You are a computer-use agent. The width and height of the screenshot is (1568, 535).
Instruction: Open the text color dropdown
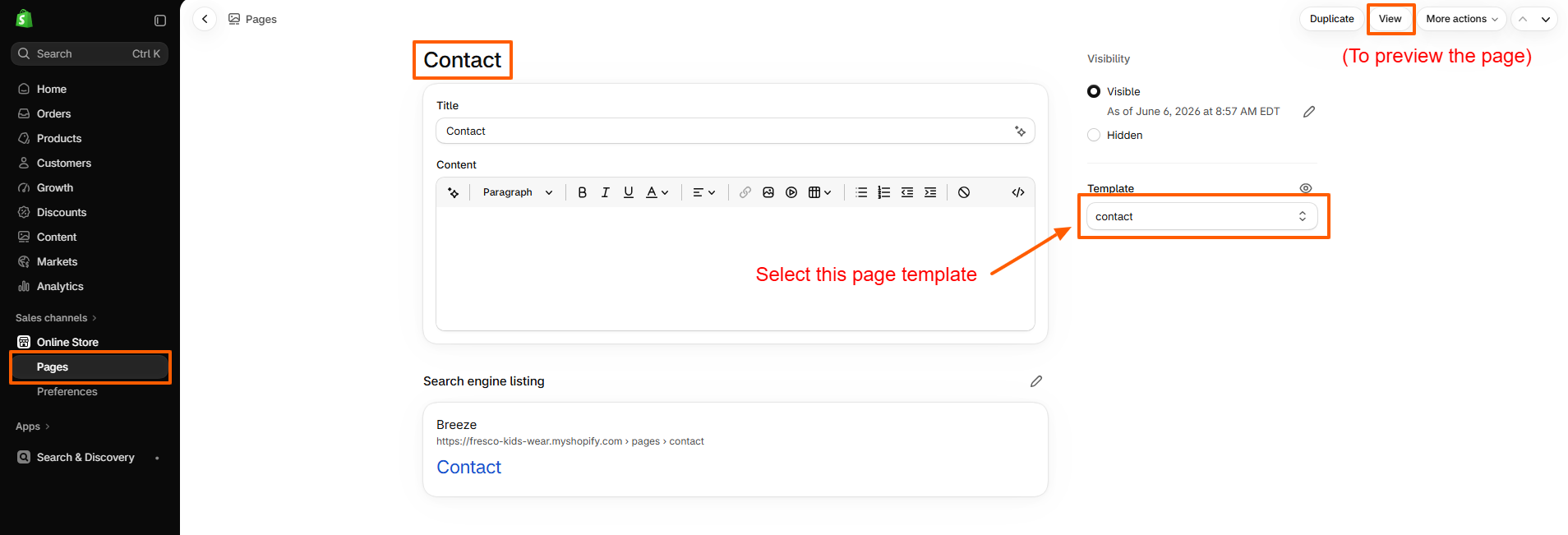click(x=657, y=192)
